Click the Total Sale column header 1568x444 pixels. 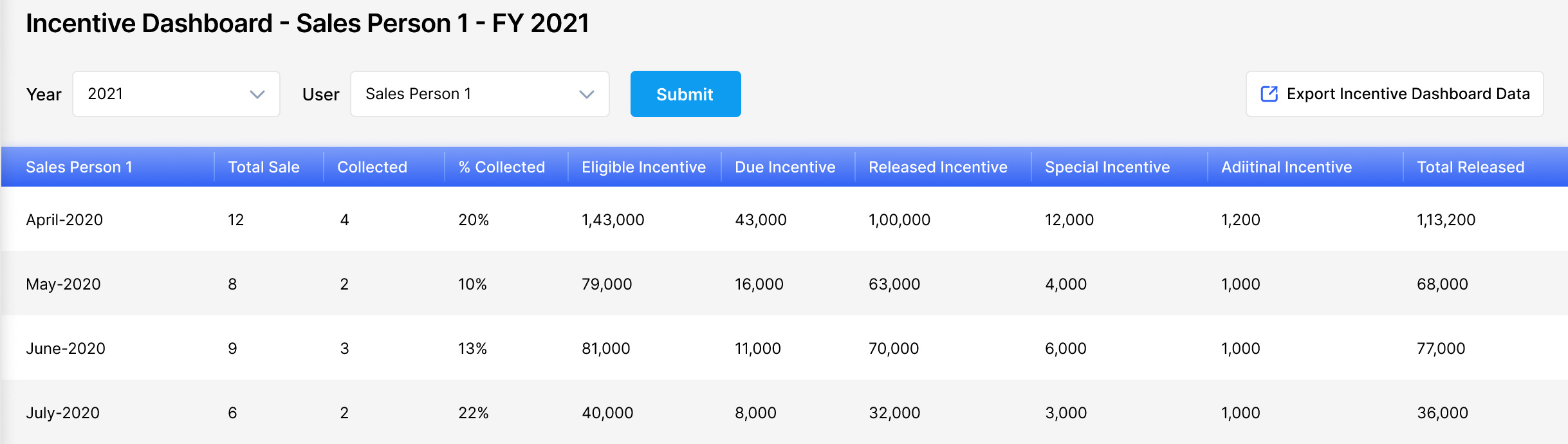[x=264, y=167]
